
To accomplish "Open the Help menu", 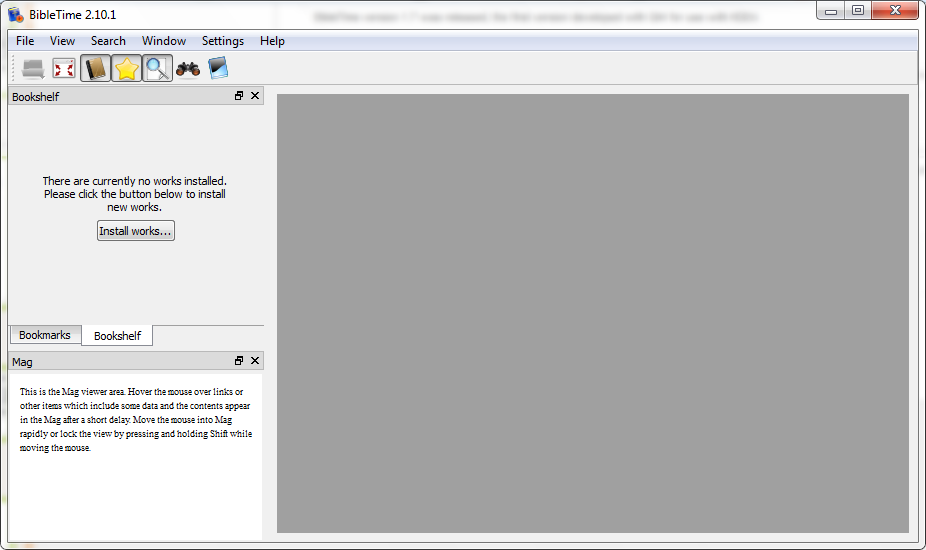I will [272, 41].
